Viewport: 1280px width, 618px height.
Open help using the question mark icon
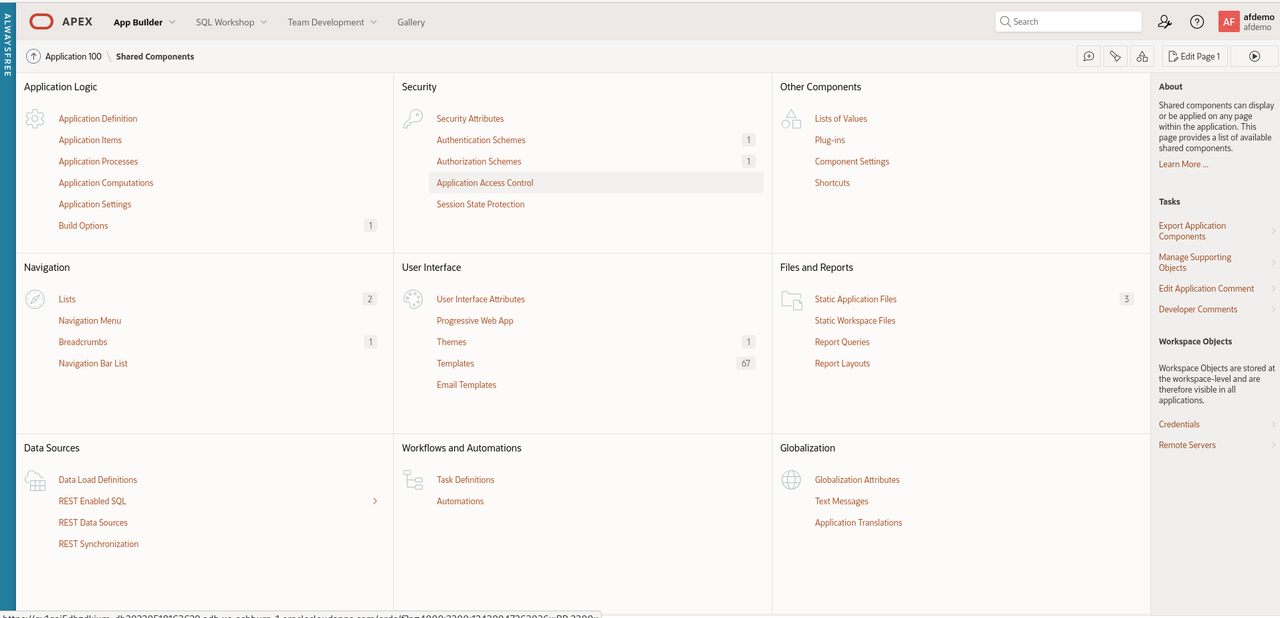[x=1197, y=21]
